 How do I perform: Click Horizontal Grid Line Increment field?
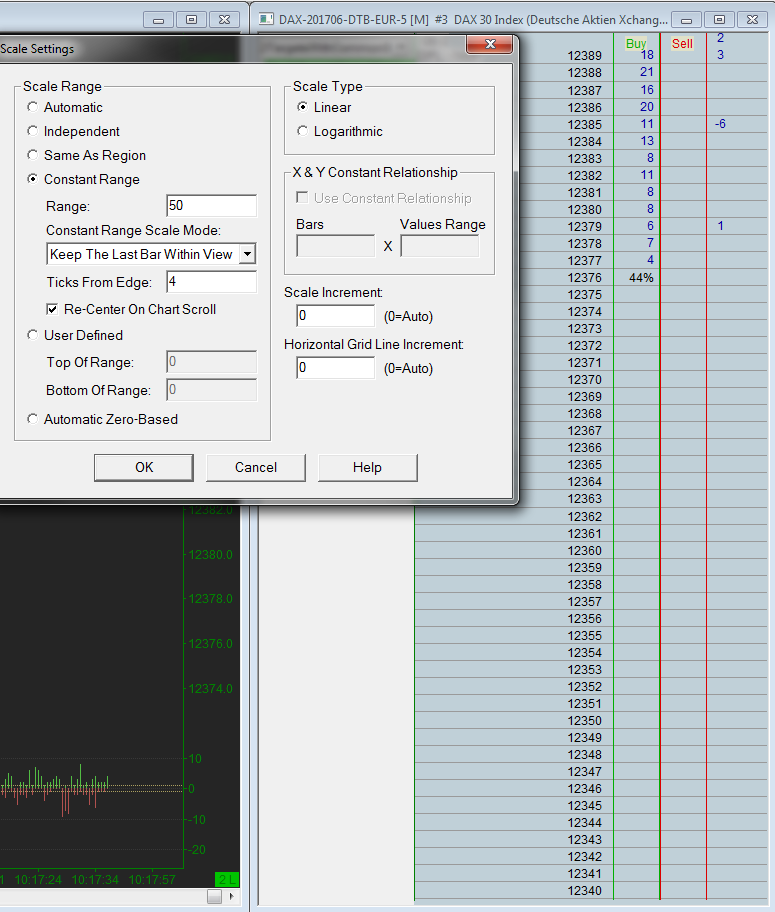(x=336, y=368)
